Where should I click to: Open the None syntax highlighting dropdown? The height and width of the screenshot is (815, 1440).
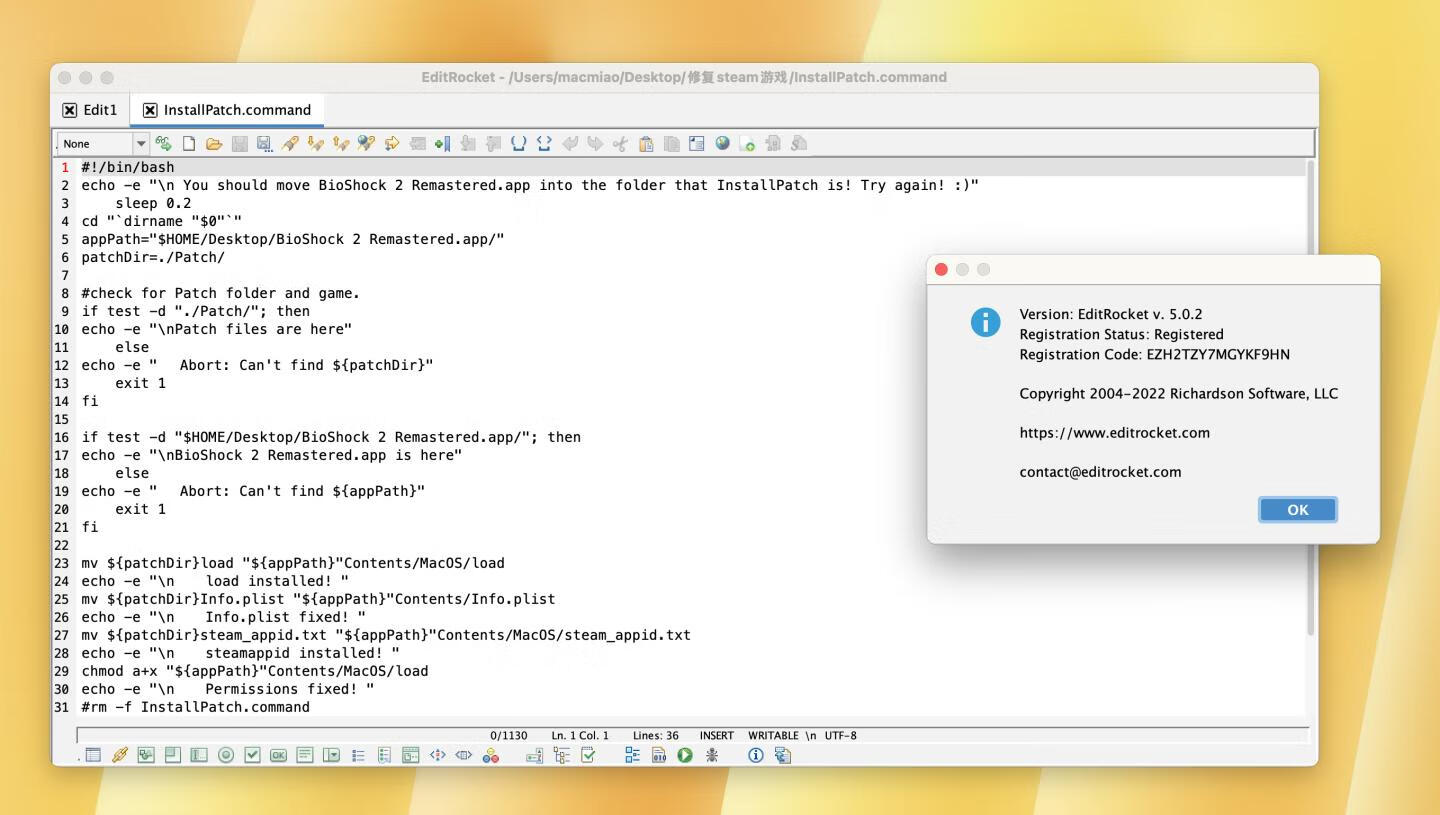pos(100,143)
